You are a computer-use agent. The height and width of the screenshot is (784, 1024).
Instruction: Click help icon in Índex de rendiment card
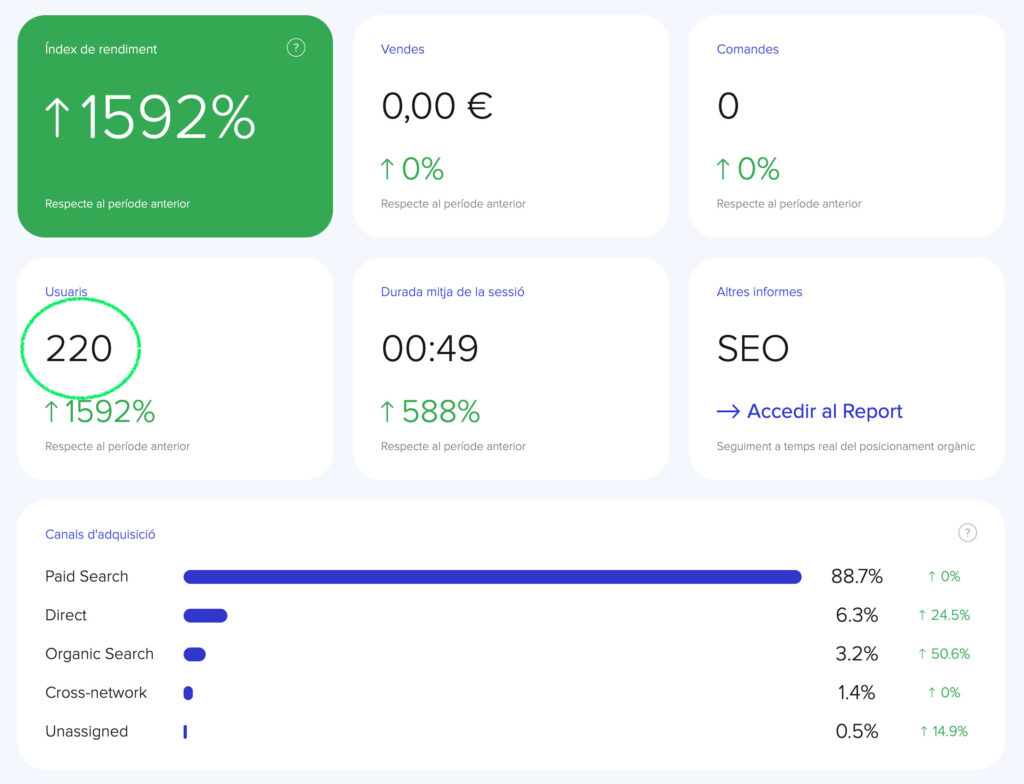pos(296,48)
